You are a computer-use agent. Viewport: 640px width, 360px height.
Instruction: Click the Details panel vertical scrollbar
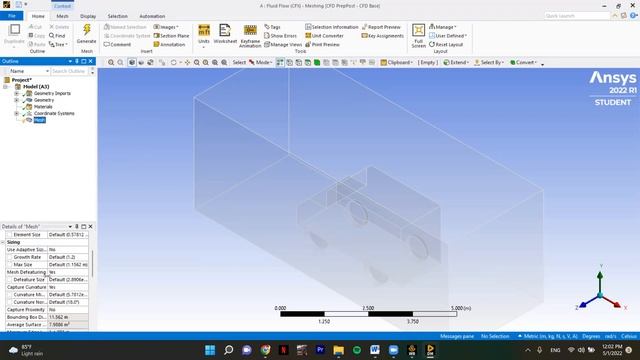click(x=92, y=263)
